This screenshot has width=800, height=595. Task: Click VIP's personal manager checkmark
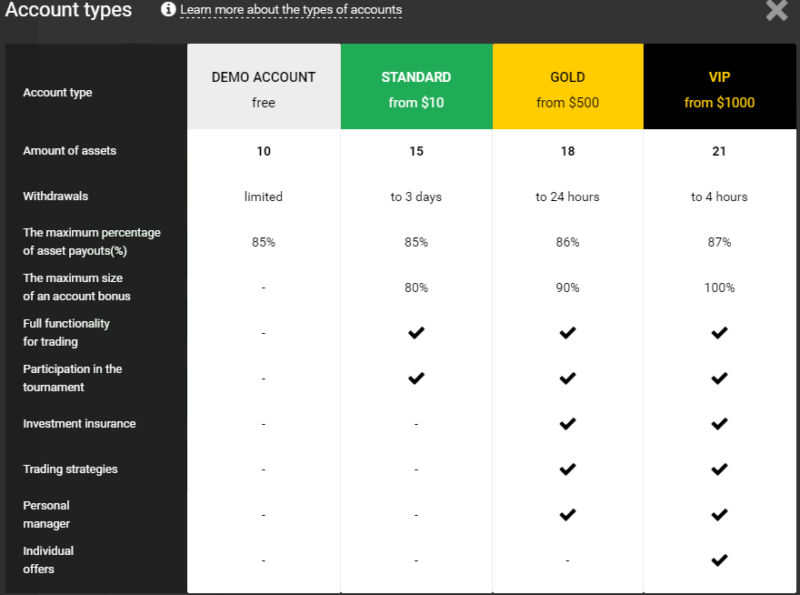719,514
